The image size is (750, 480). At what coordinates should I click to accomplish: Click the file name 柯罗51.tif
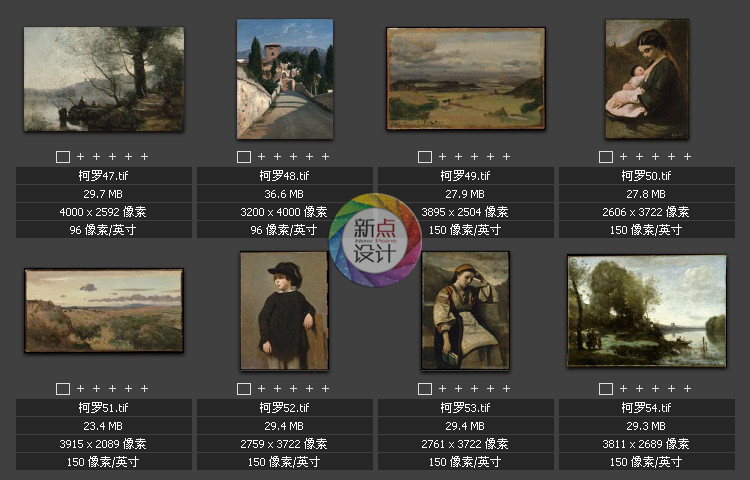click(103, 408)
